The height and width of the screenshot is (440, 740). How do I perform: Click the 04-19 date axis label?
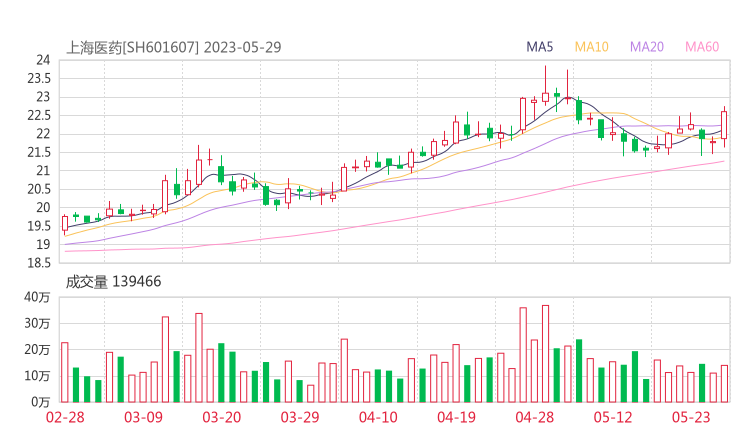pos(456,417)
